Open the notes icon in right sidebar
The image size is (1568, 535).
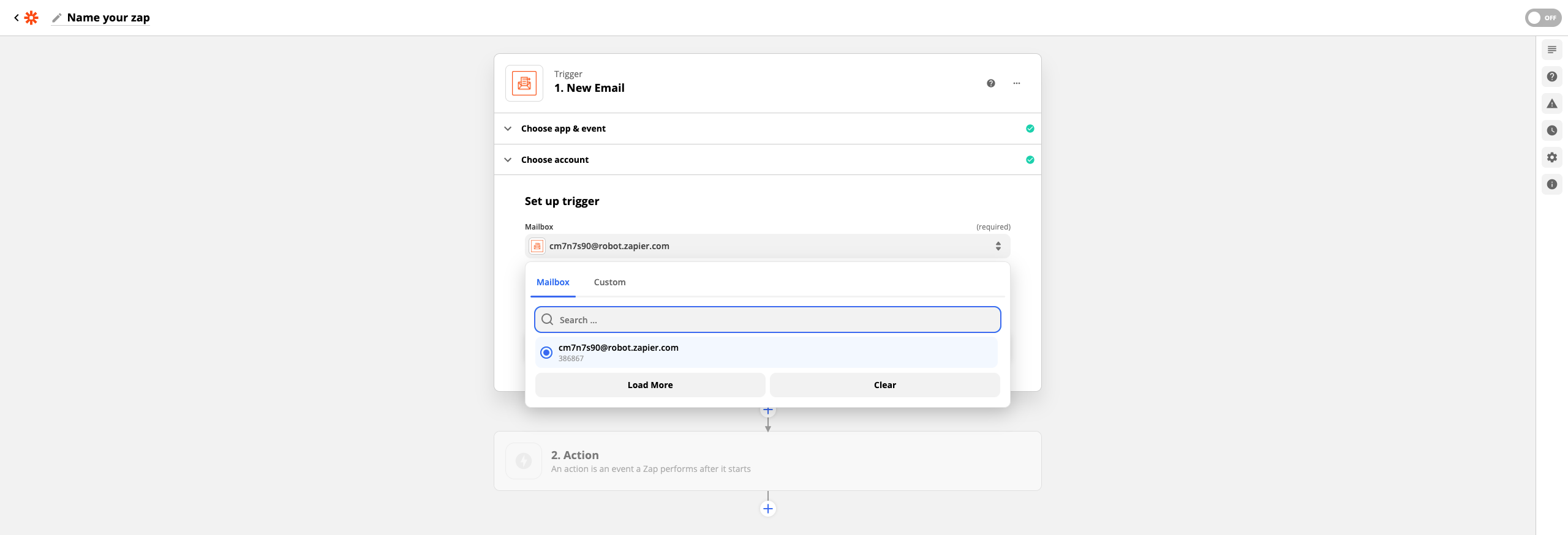(1551, 50)
